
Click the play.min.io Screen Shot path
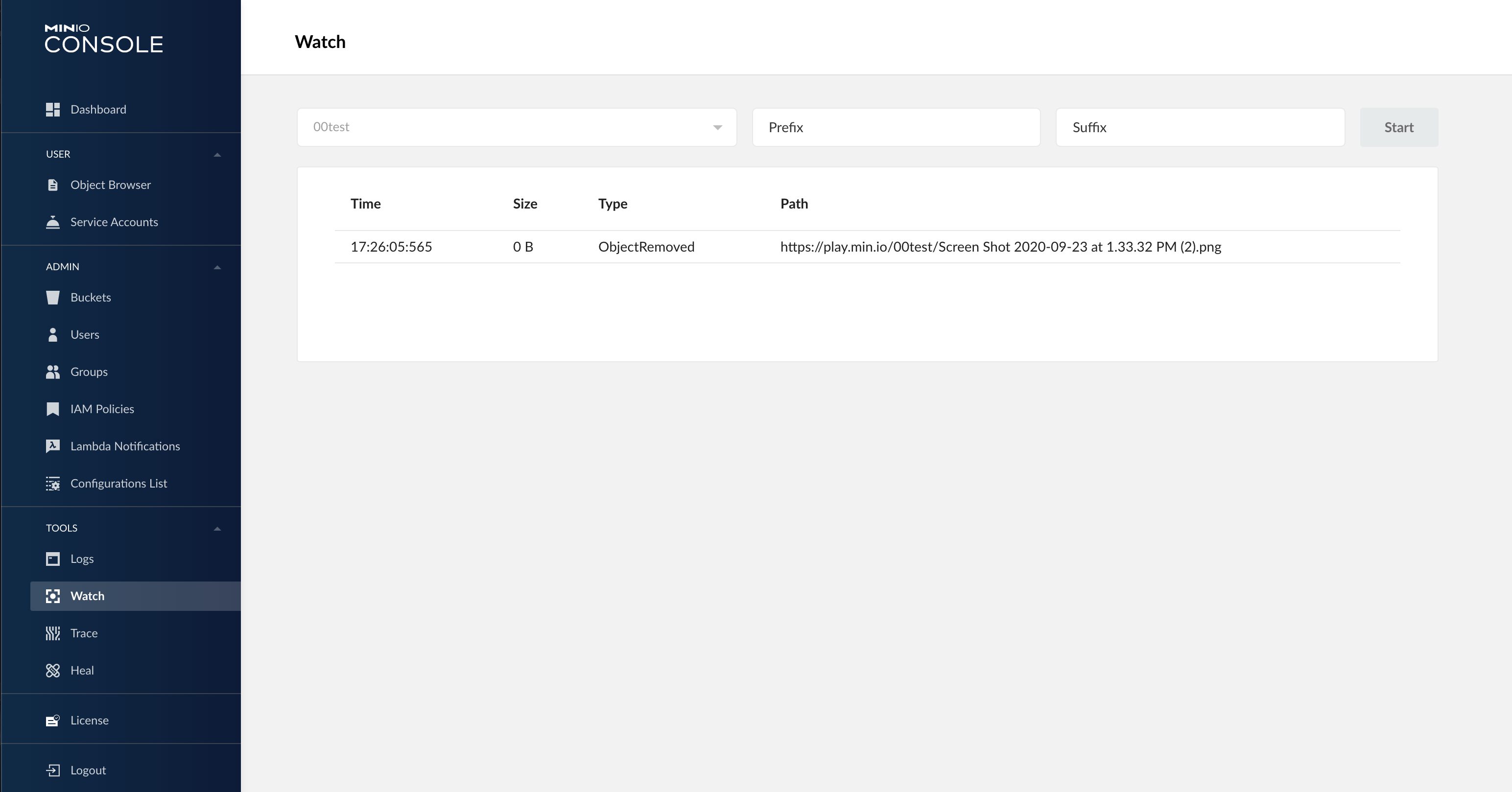pos(1000,247)
